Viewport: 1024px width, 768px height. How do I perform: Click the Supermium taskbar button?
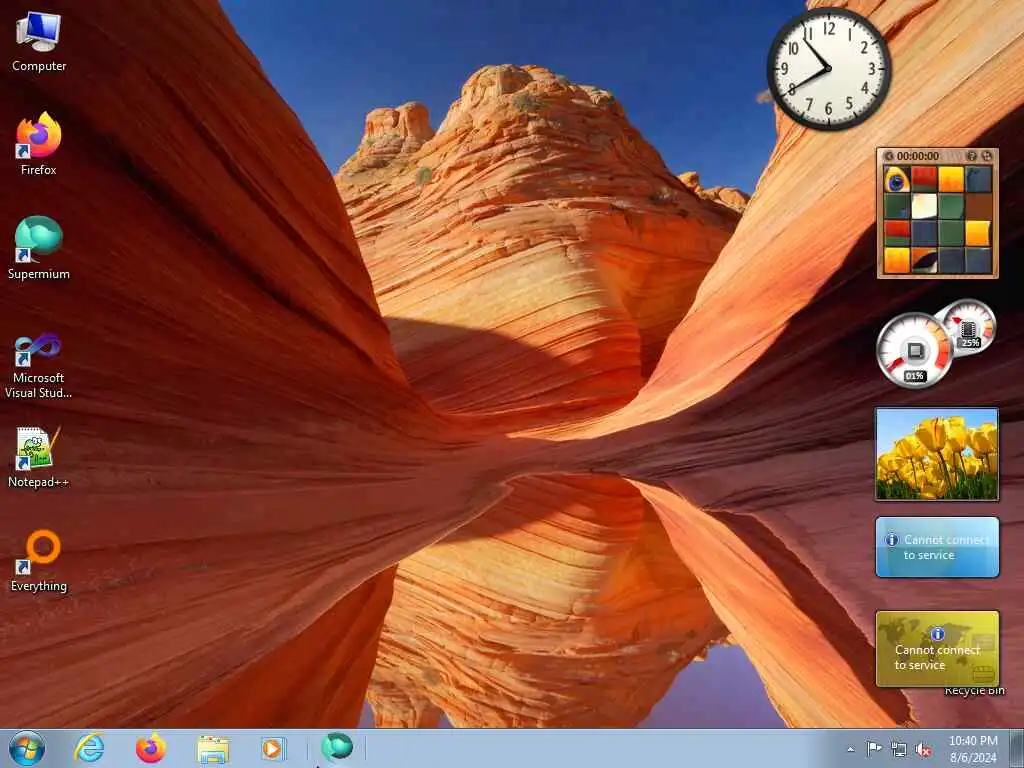point(337,747)
